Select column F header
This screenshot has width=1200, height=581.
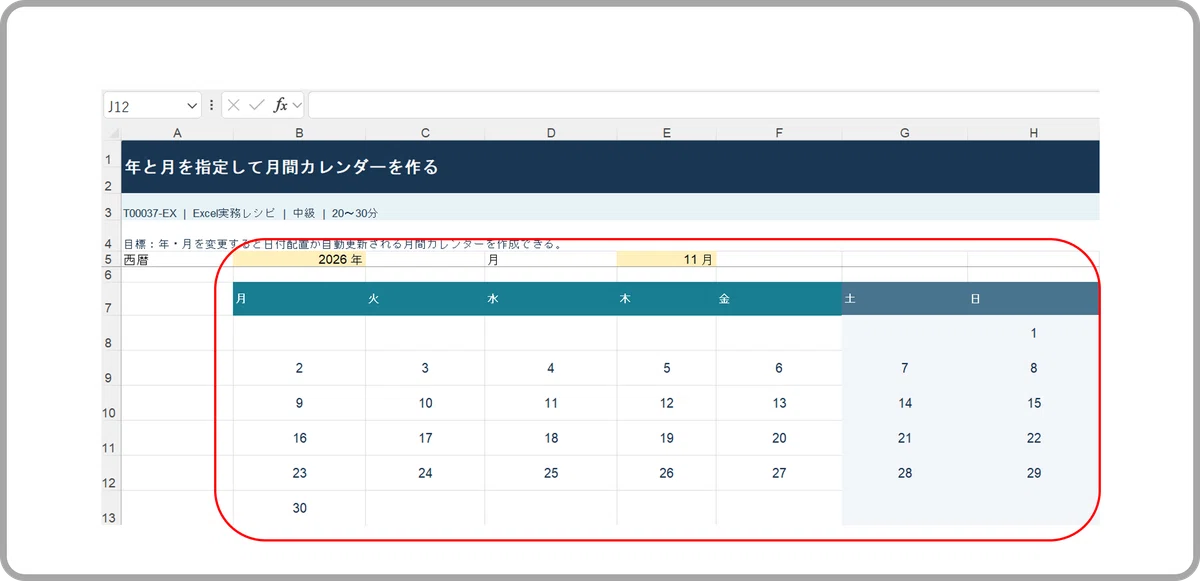click(779, 132)
